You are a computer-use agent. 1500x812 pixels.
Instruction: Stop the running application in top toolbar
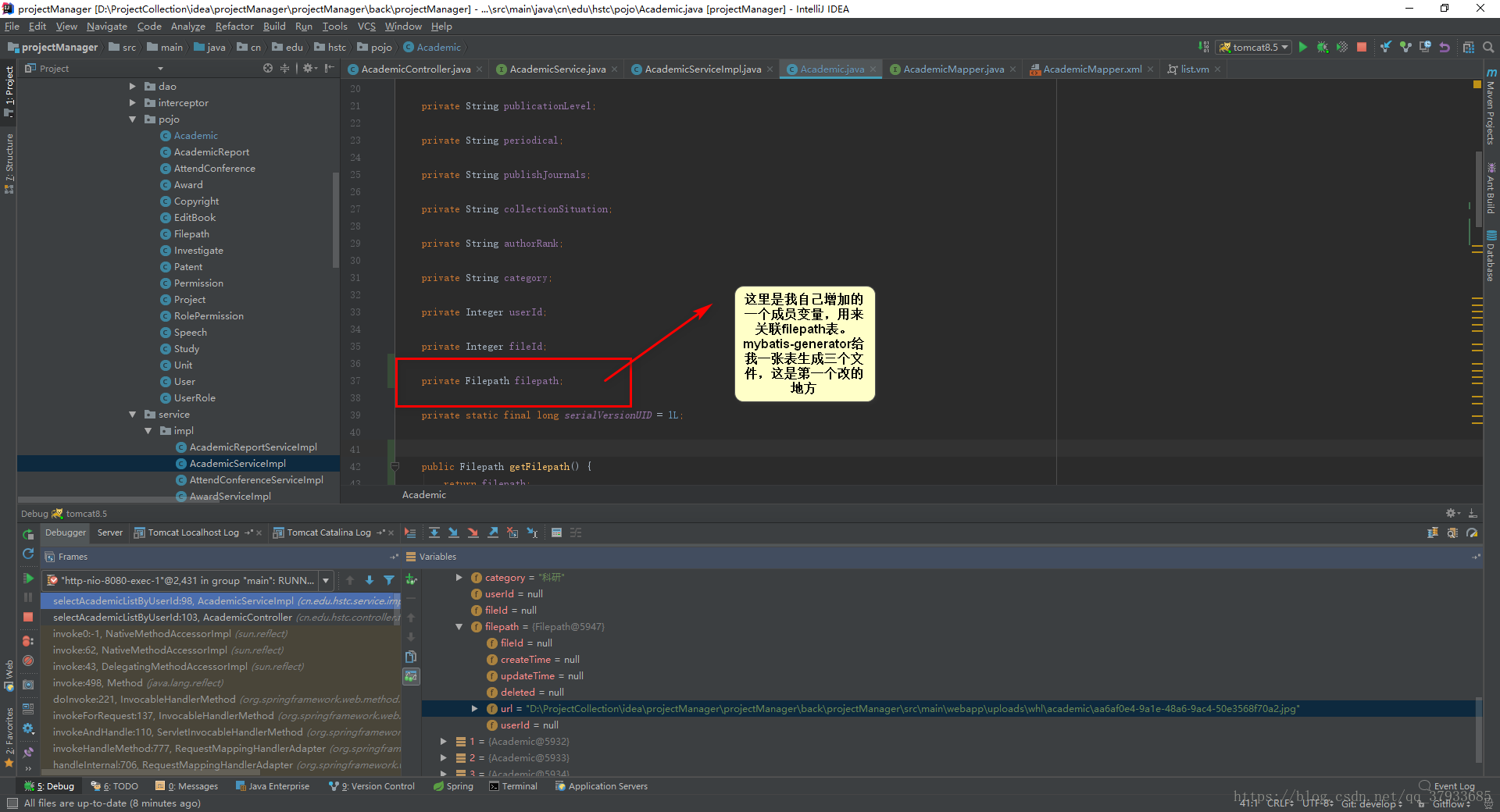(x=1362, y=48)
